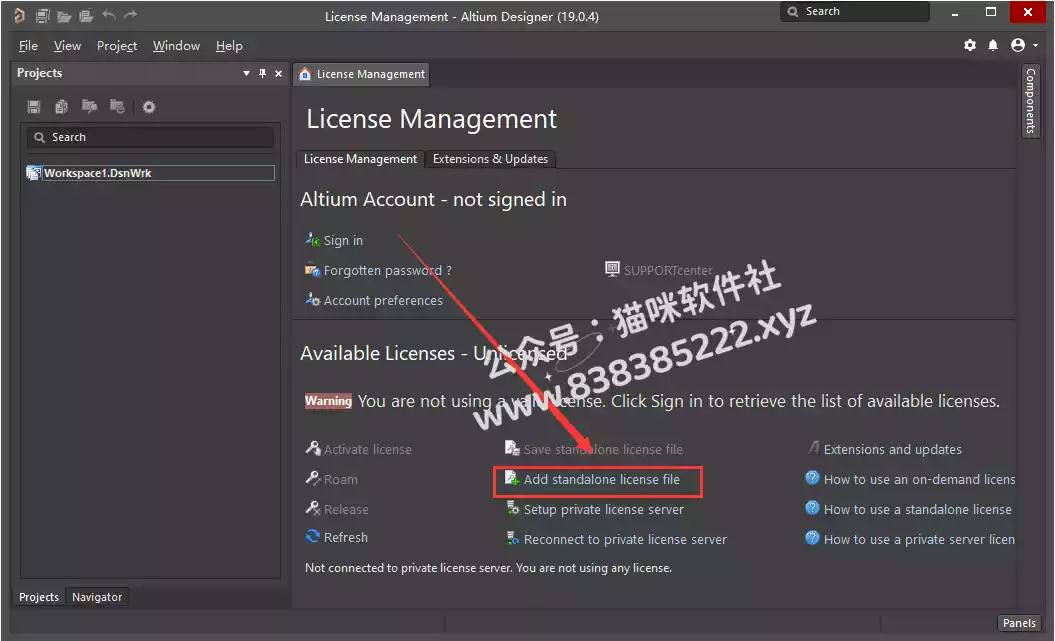This screenshot has height=641, width=1055.
Task: Click the Projects panel Search field
Action: click(x=150, y=137)
